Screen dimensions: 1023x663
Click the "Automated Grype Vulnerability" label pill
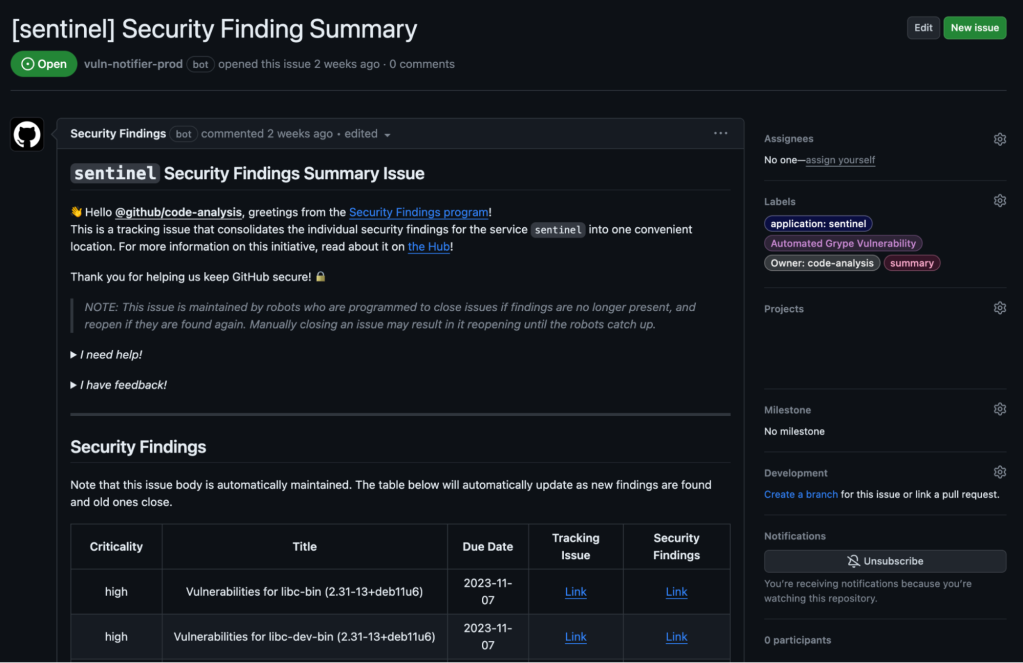[842, 243]
